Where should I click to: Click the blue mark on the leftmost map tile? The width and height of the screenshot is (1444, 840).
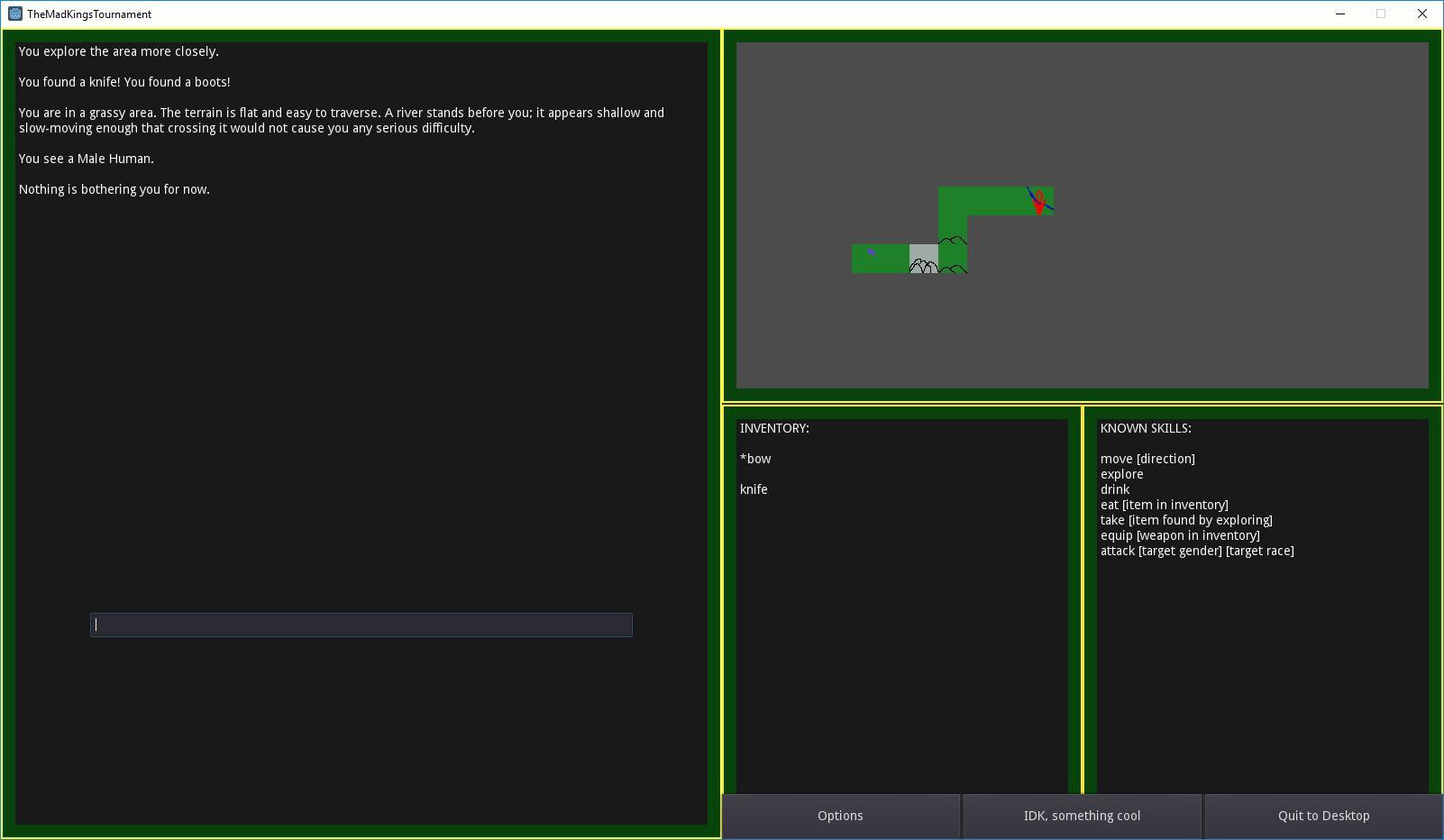872,252
